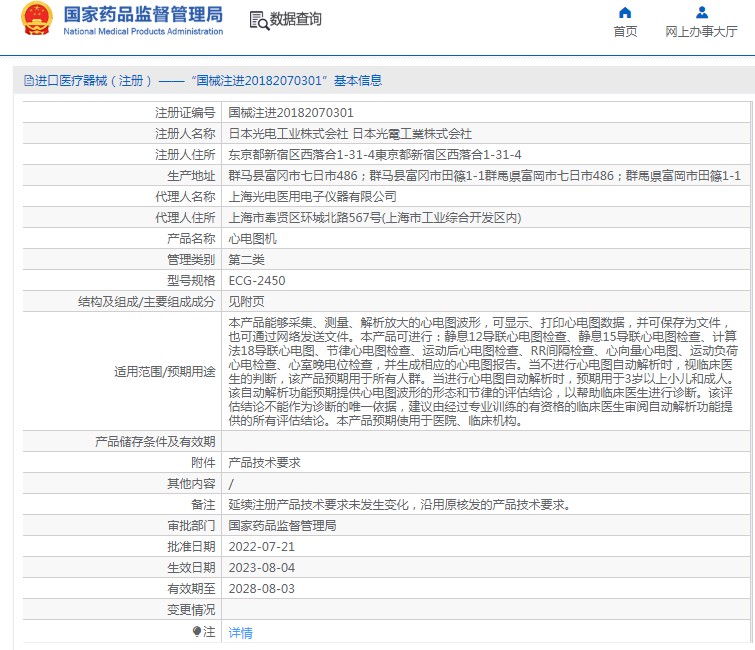Click the intended use description paragraph

click(x=483, y=372)
